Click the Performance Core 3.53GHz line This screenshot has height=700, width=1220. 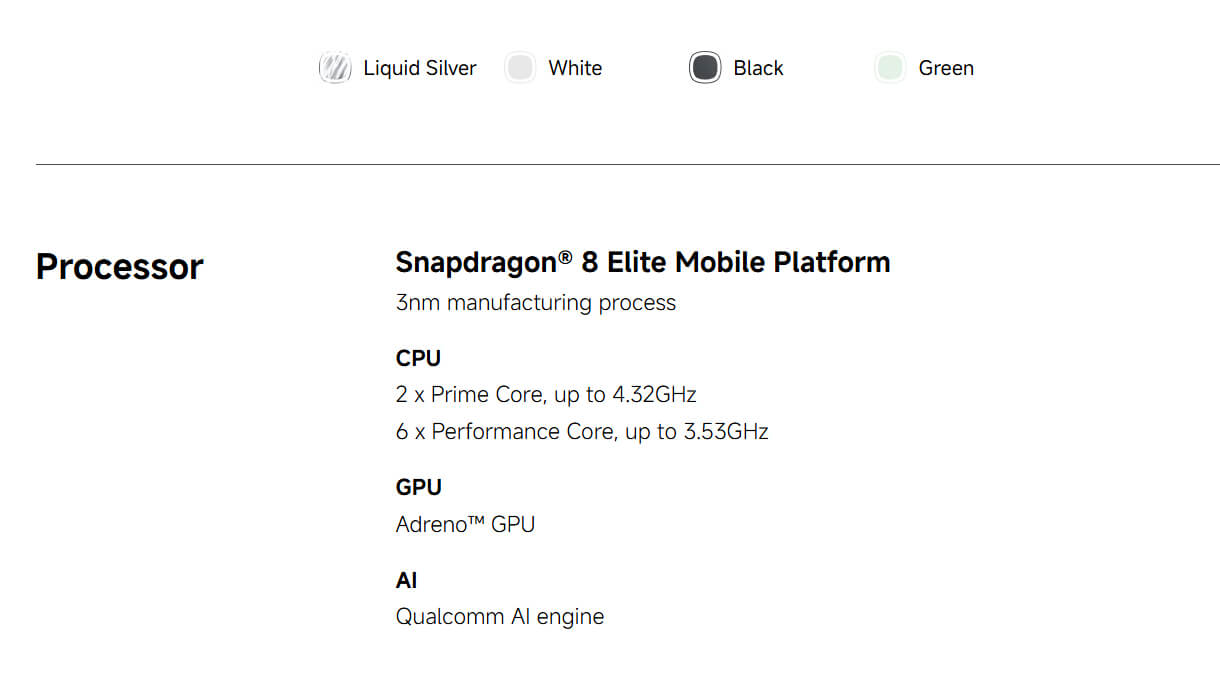pyautogui.click(x=582, y=432)
